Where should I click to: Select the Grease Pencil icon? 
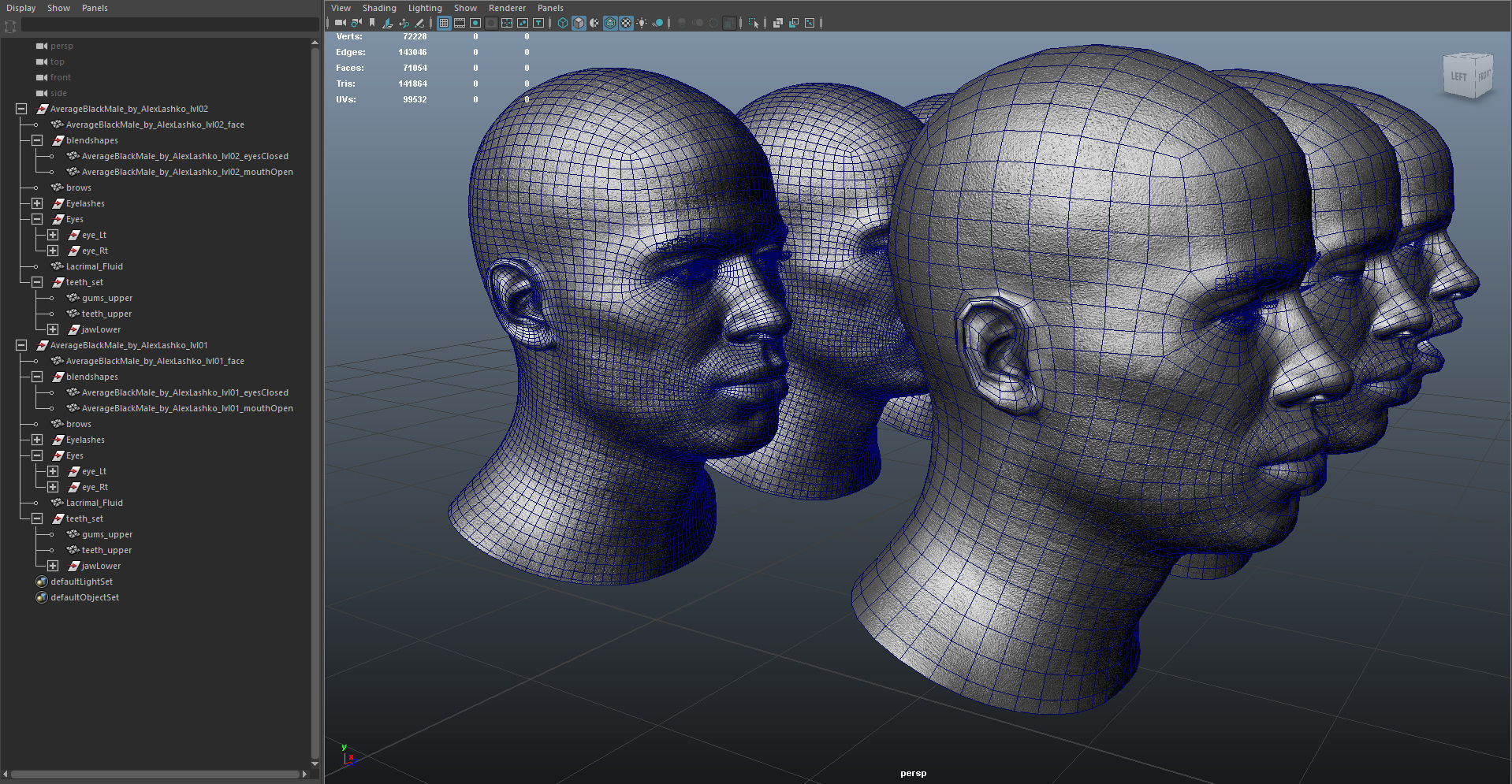coord(419,23)
